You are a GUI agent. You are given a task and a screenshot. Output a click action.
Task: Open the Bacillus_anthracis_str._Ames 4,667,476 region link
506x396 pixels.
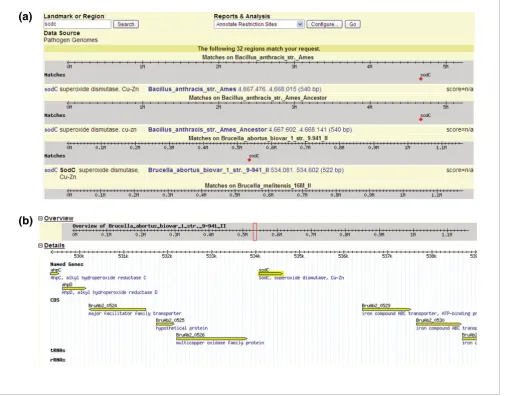[234, 89]
